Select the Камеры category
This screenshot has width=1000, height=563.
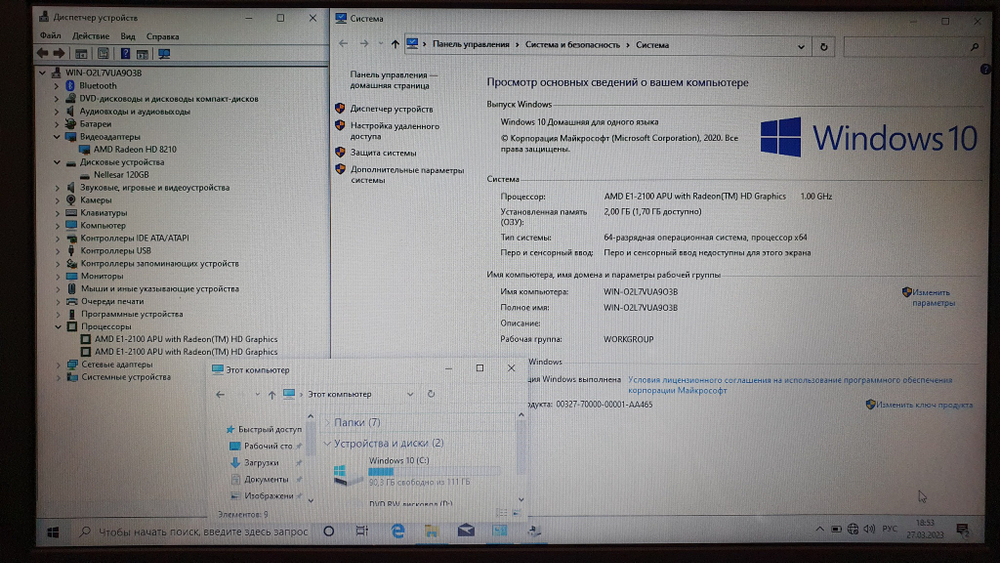96,200
